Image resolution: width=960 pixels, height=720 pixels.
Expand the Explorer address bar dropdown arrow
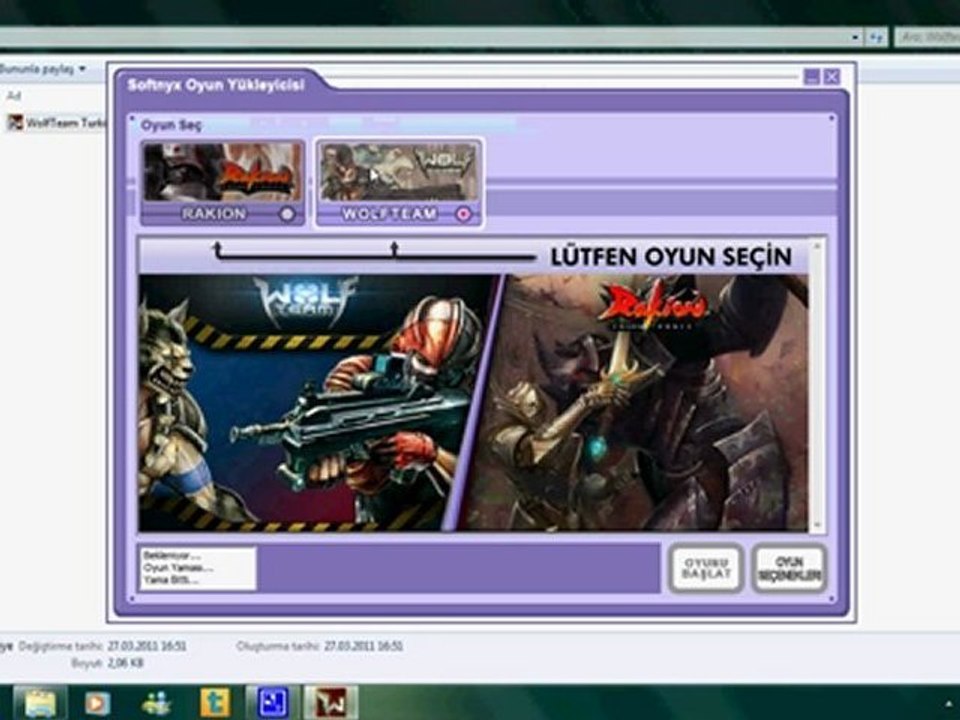tap(855, 37)
